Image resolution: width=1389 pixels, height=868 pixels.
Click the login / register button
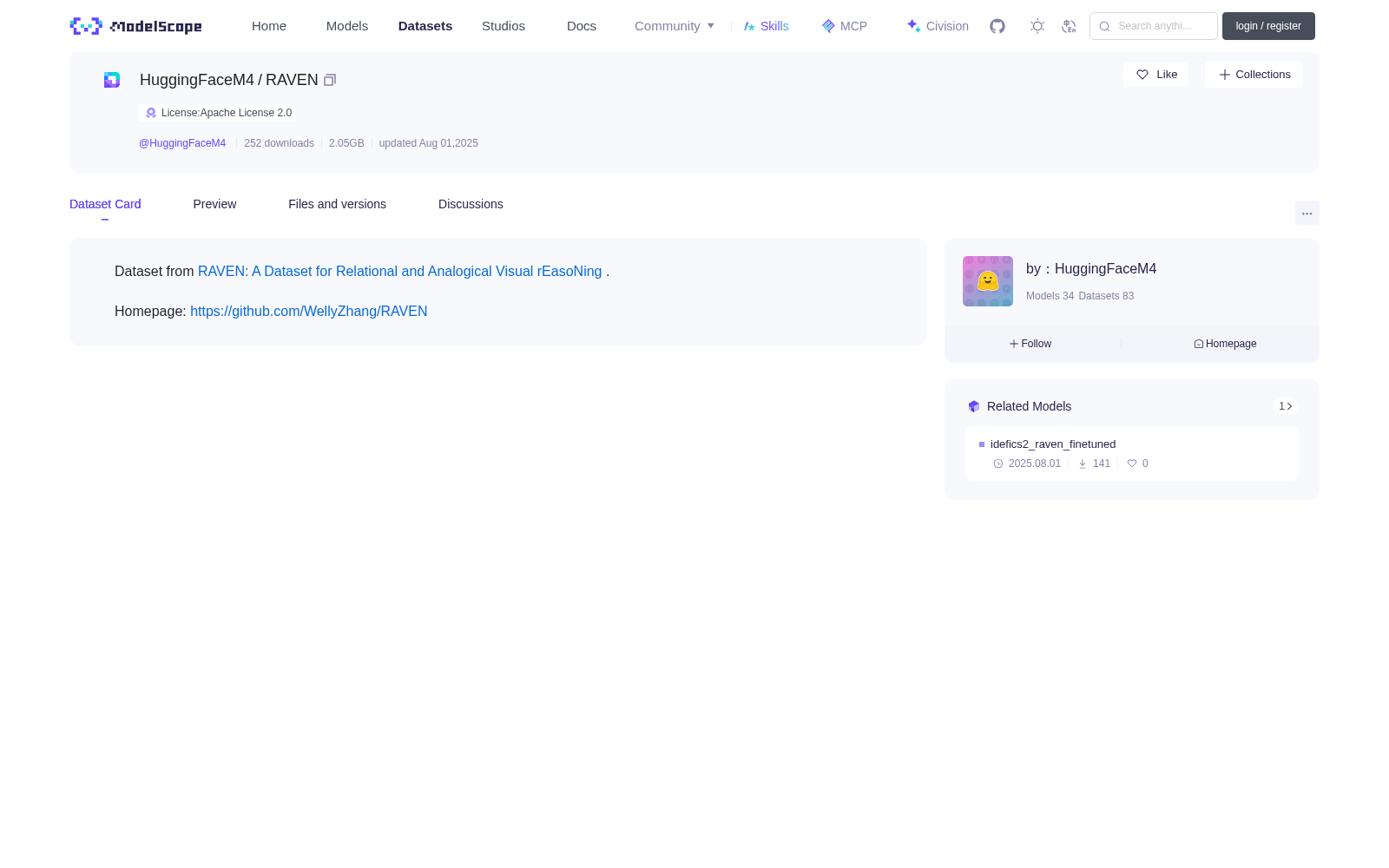point(1268,26)
